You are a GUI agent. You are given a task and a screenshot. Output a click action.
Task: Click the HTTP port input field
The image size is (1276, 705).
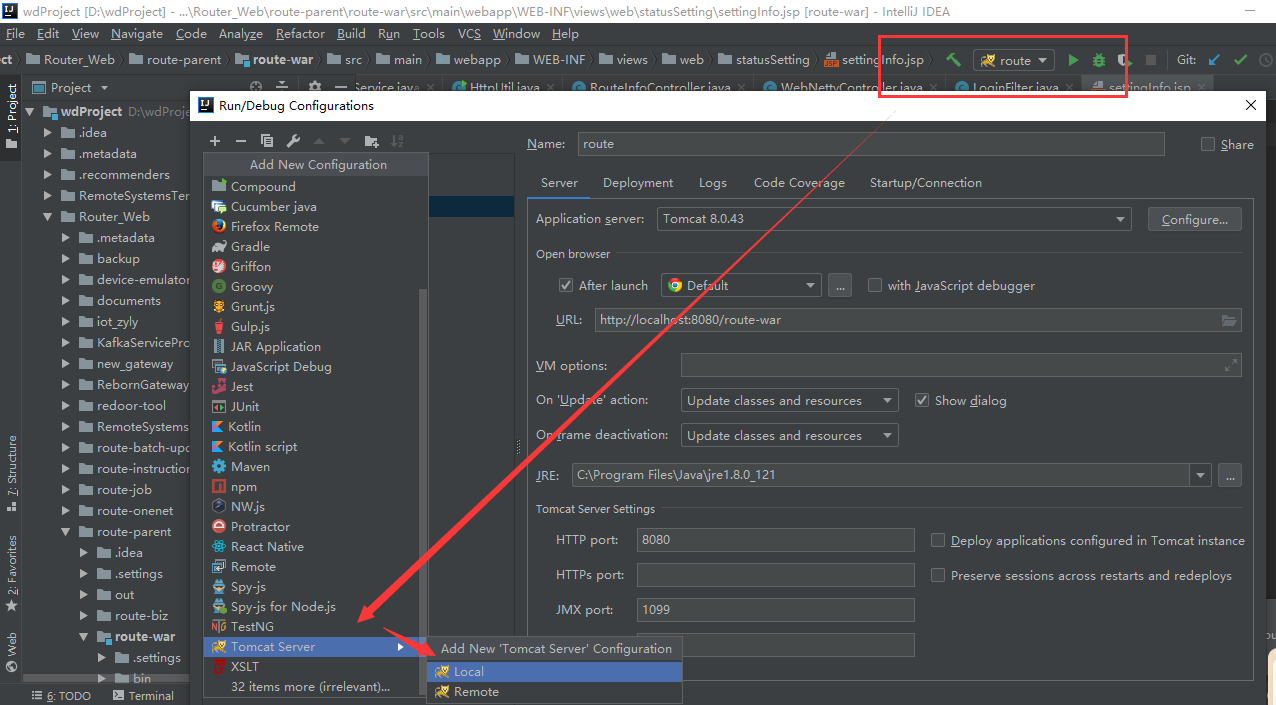[775, 540]
